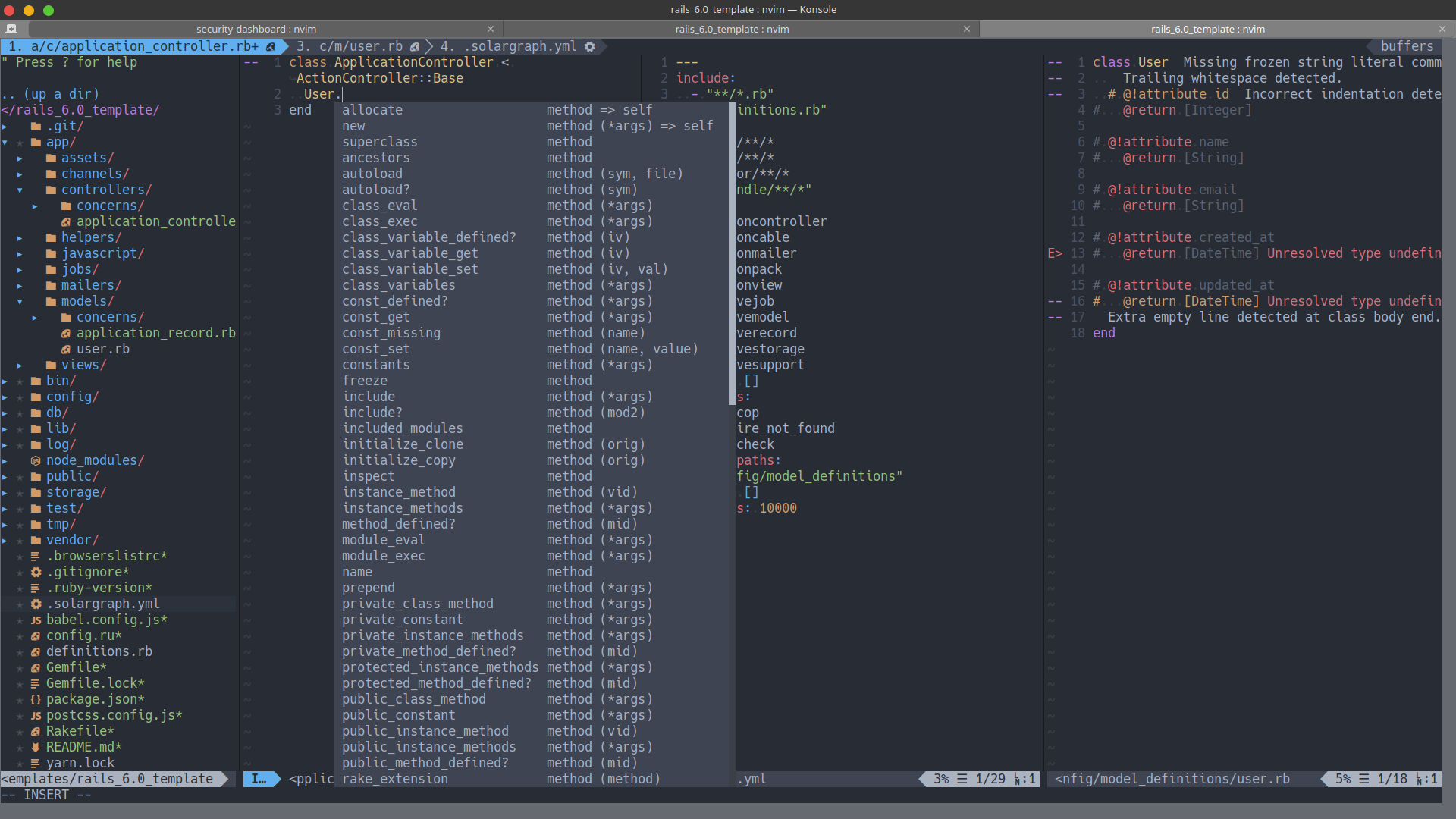
Task: Expand the assets/ folder arrow
Action: click(x=20, y=158)
